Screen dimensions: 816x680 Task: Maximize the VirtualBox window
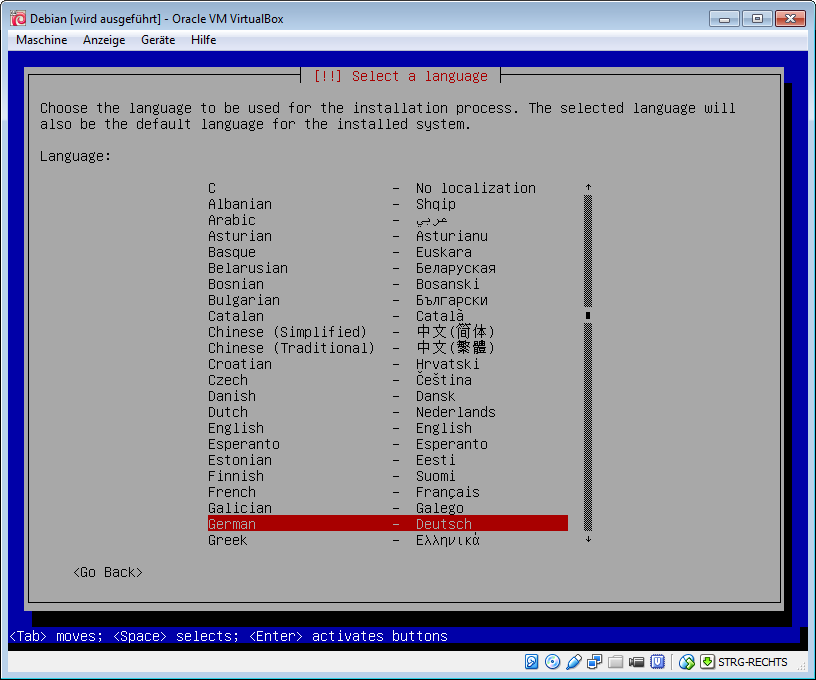coord(757,19)
